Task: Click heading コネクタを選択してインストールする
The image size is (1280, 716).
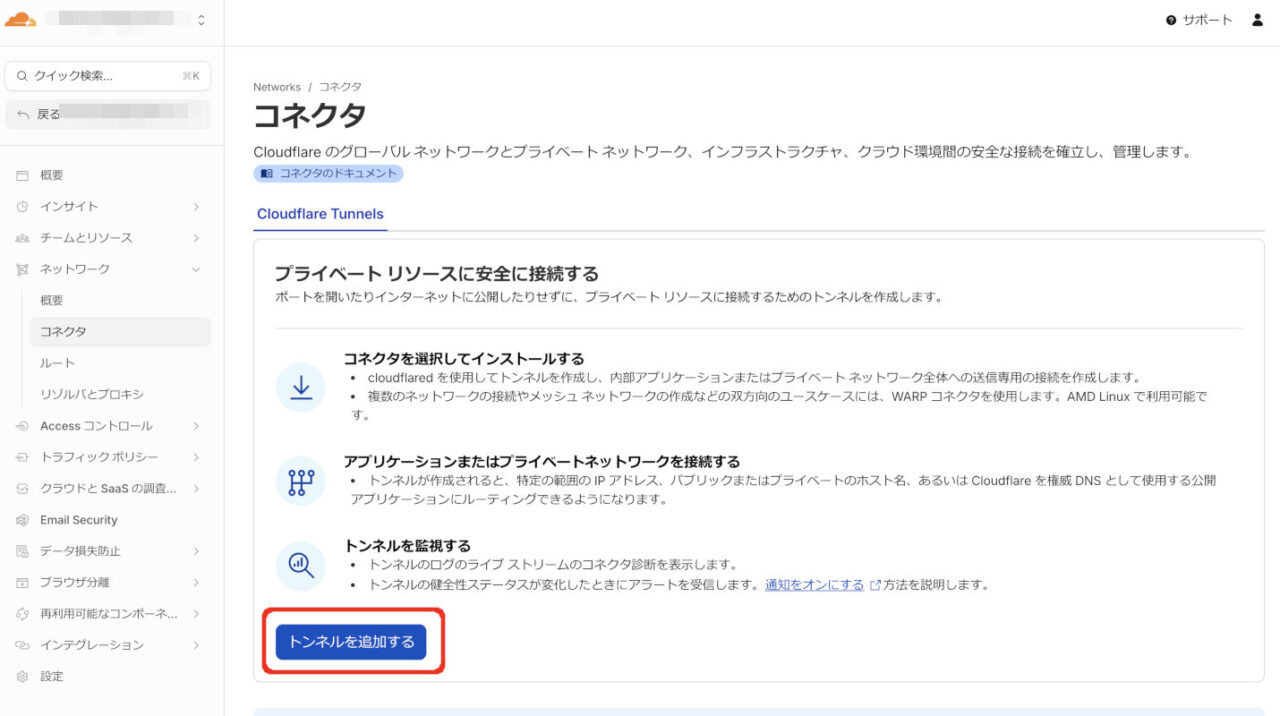Action: [464, 358]
